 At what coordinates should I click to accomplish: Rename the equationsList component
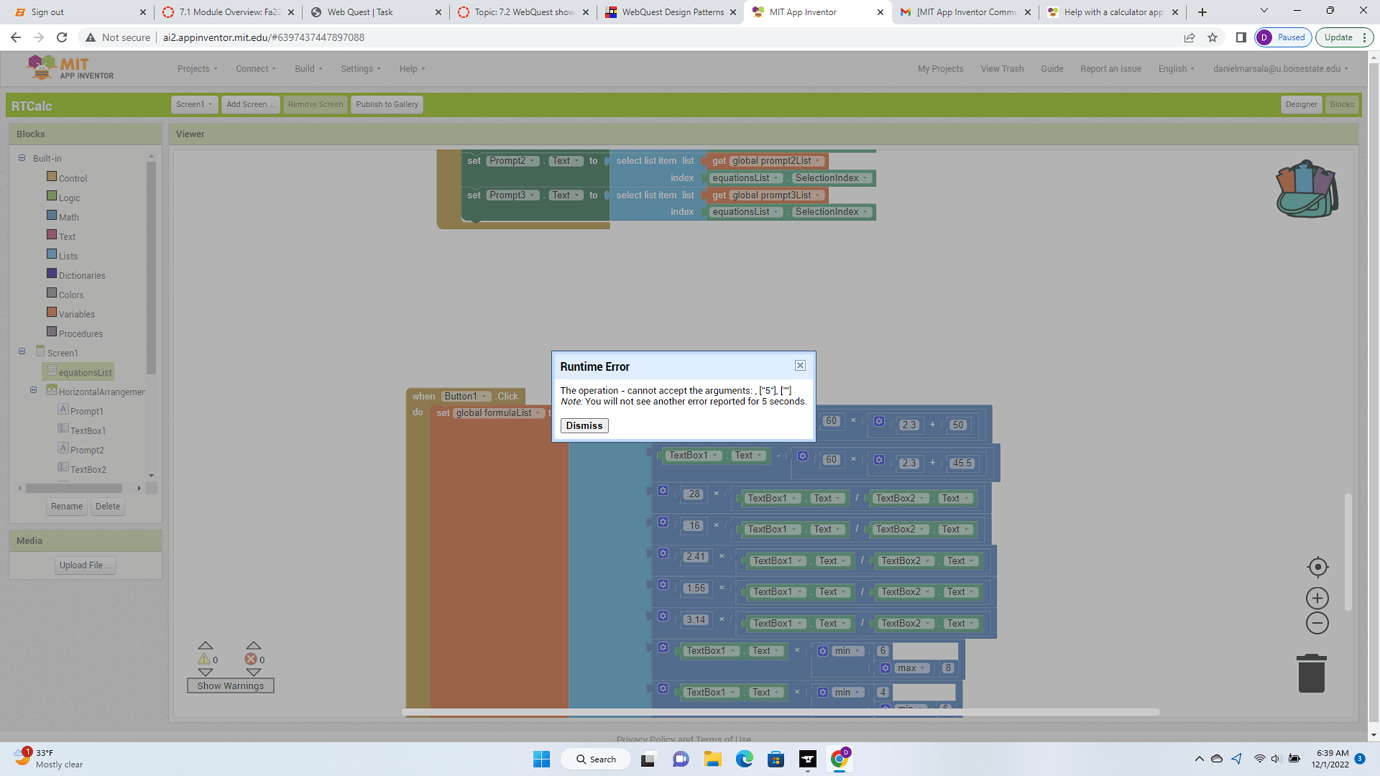pos(66,506)
